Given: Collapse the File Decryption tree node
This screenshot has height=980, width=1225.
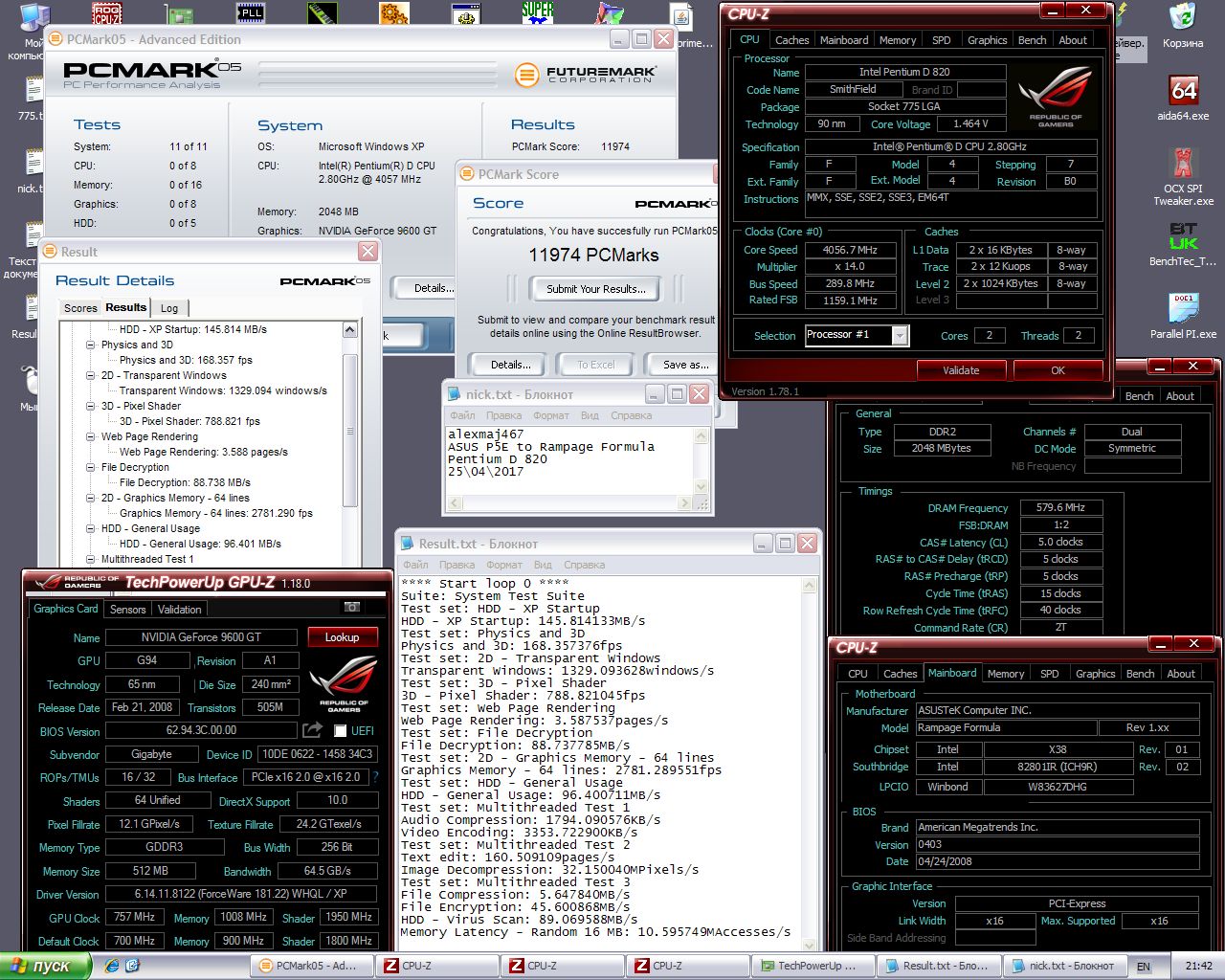Looking at the screenshot, I should click(x=91, y=467).
